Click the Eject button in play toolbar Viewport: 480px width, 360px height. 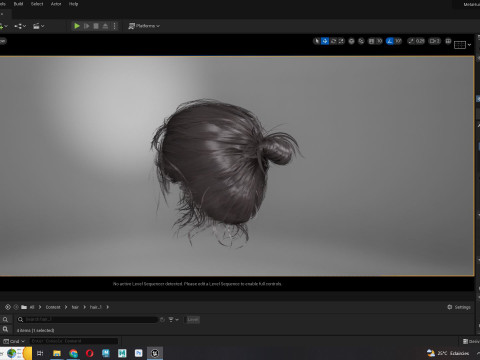tap(105, 26)
